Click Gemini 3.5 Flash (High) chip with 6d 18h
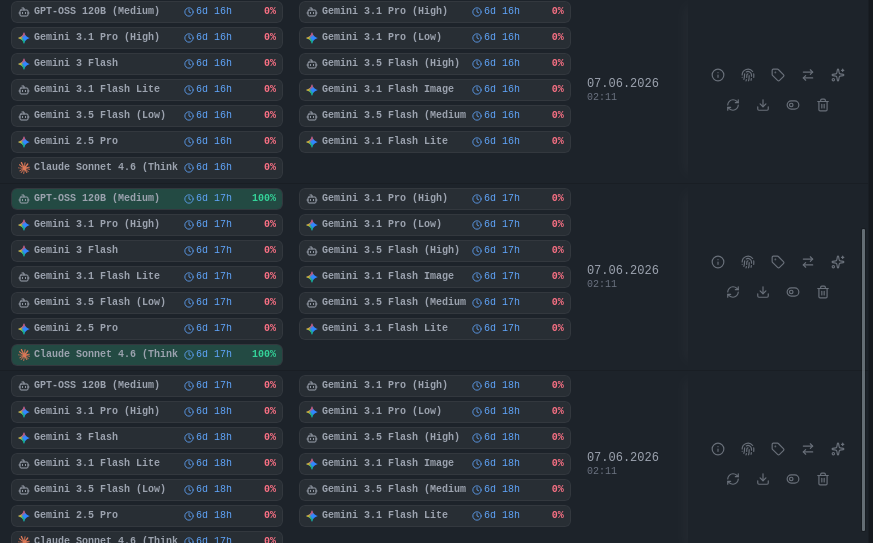The image size is (873, 543). click(x=435, y=438)
